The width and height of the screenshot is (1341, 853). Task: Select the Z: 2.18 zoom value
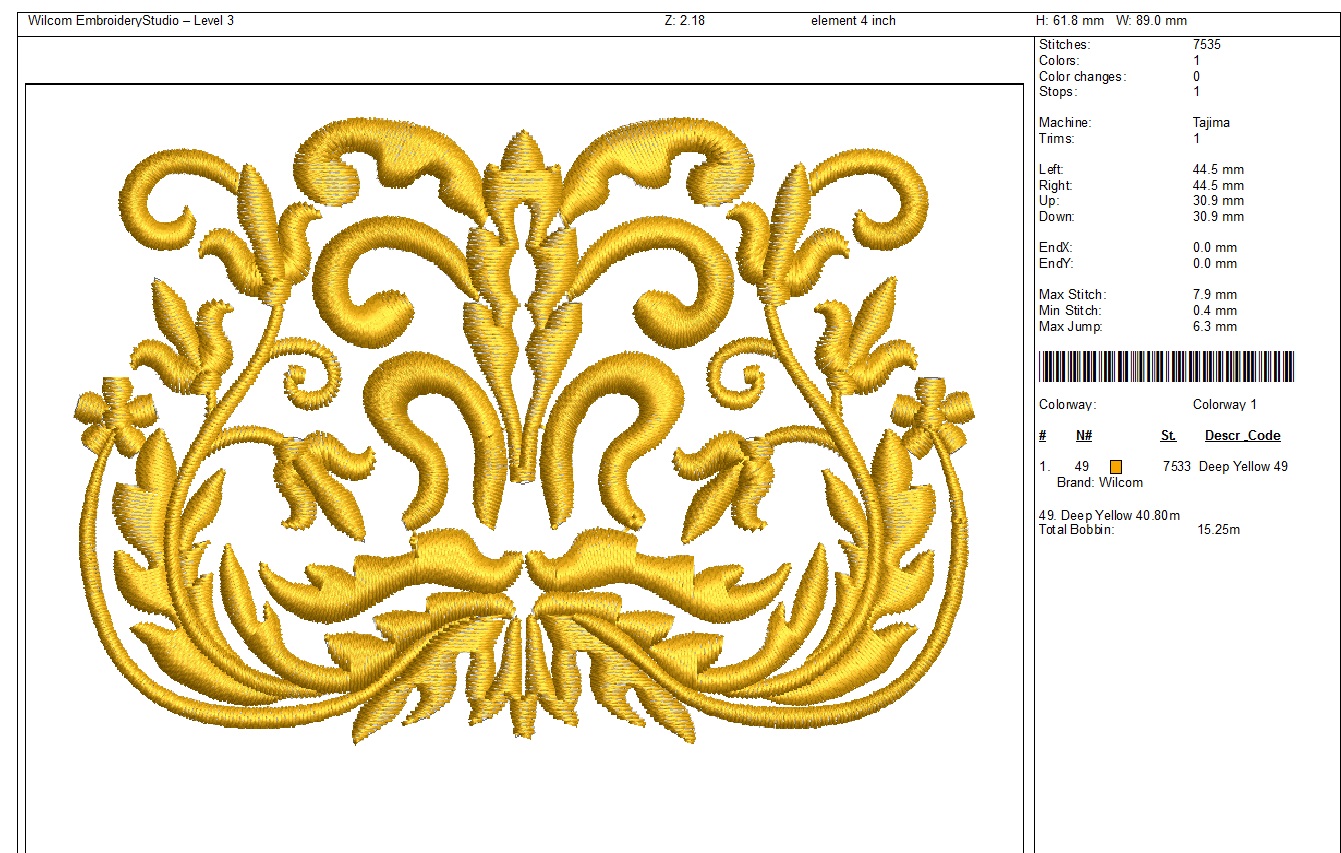(684, 20)
